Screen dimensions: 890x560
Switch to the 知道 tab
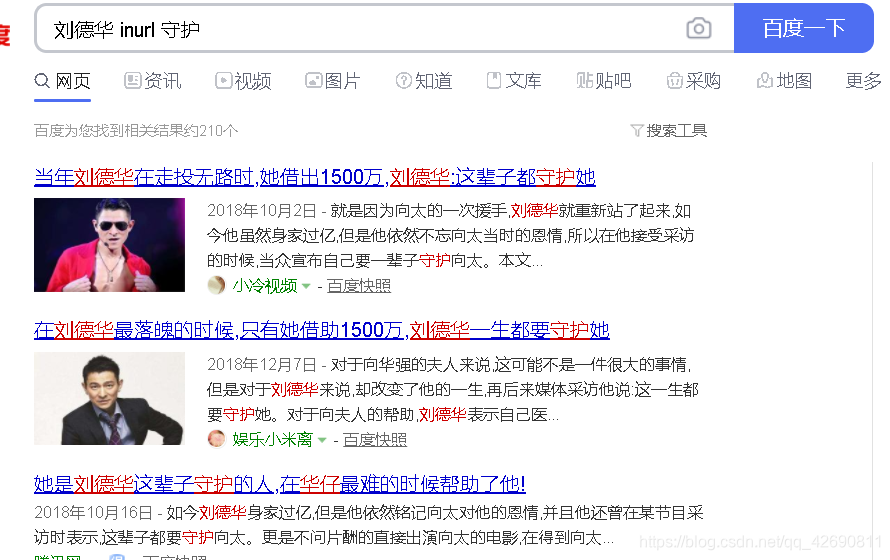click(424, 81)
